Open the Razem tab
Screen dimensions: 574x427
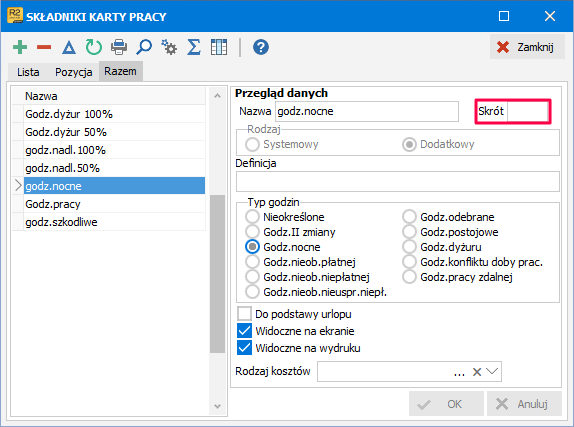120,71
